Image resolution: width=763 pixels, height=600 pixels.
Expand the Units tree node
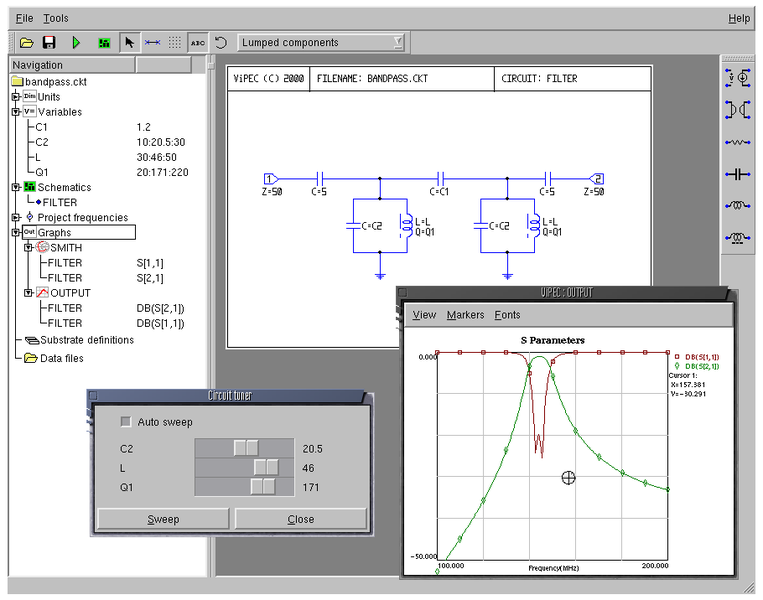[x=16, y=97]
